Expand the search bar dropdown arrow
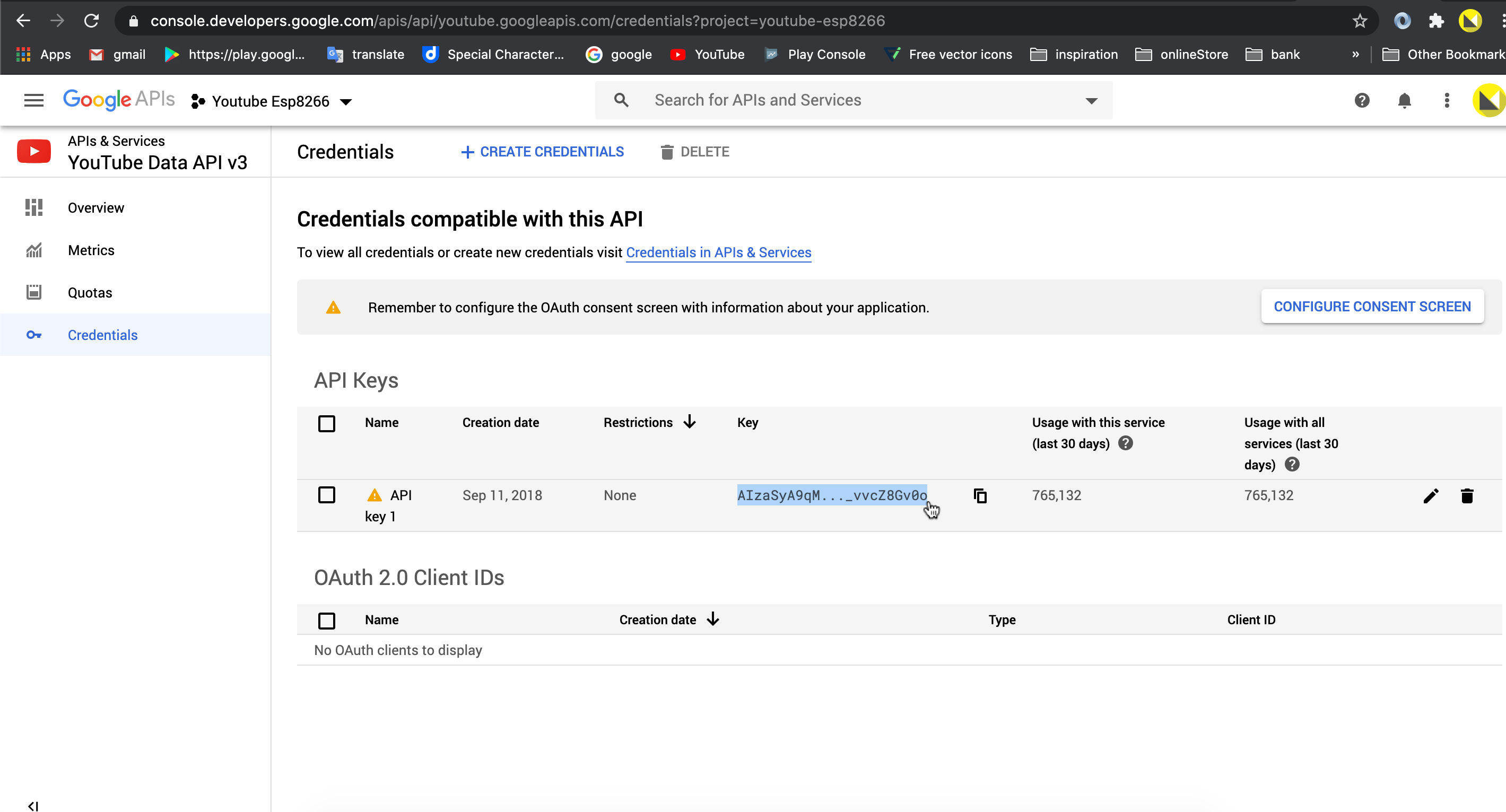Screen dimensions: 1506x812 point(1091,101)
